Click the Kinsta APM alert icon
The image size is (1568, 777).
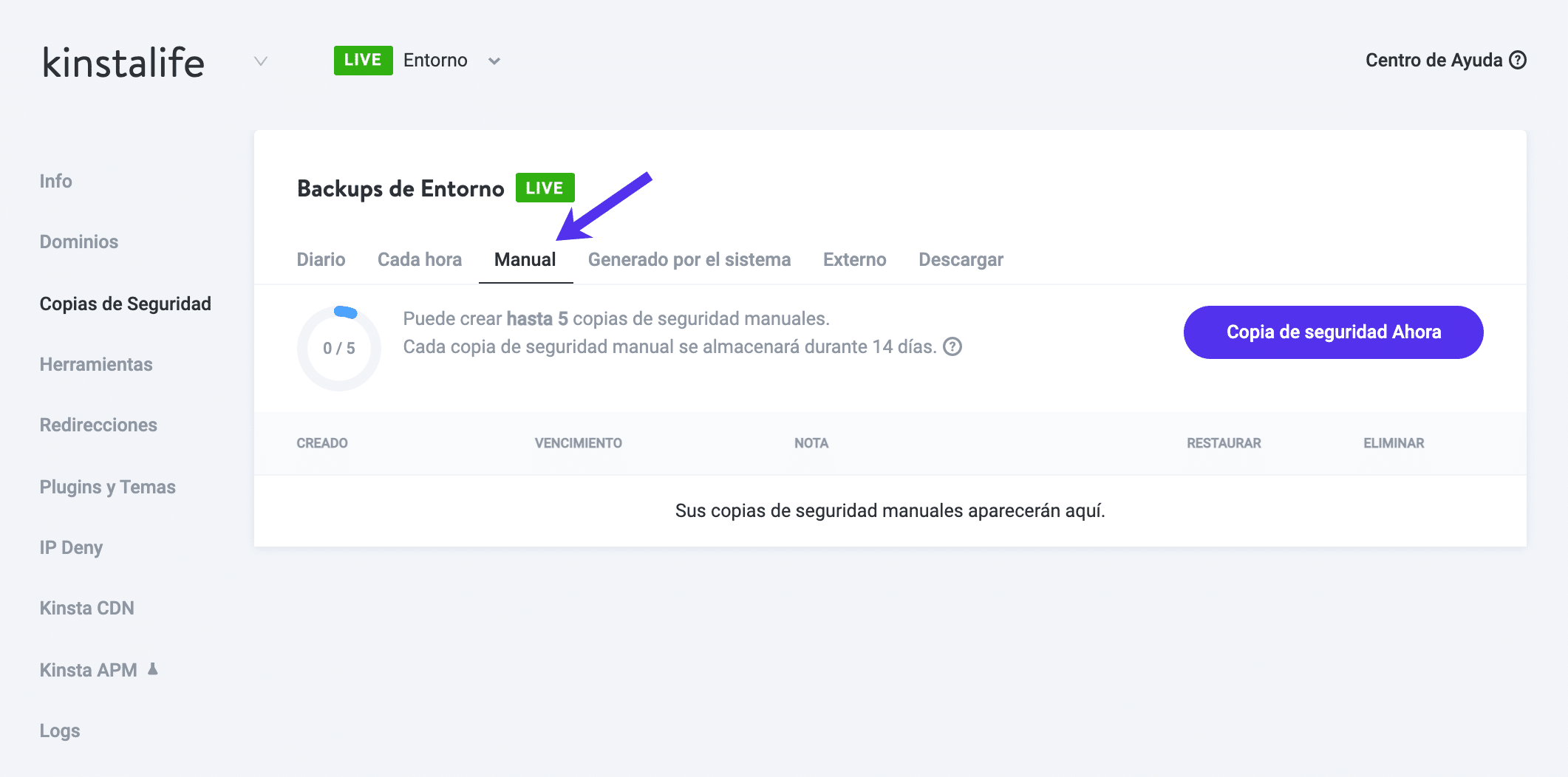(x=152, y=669)
